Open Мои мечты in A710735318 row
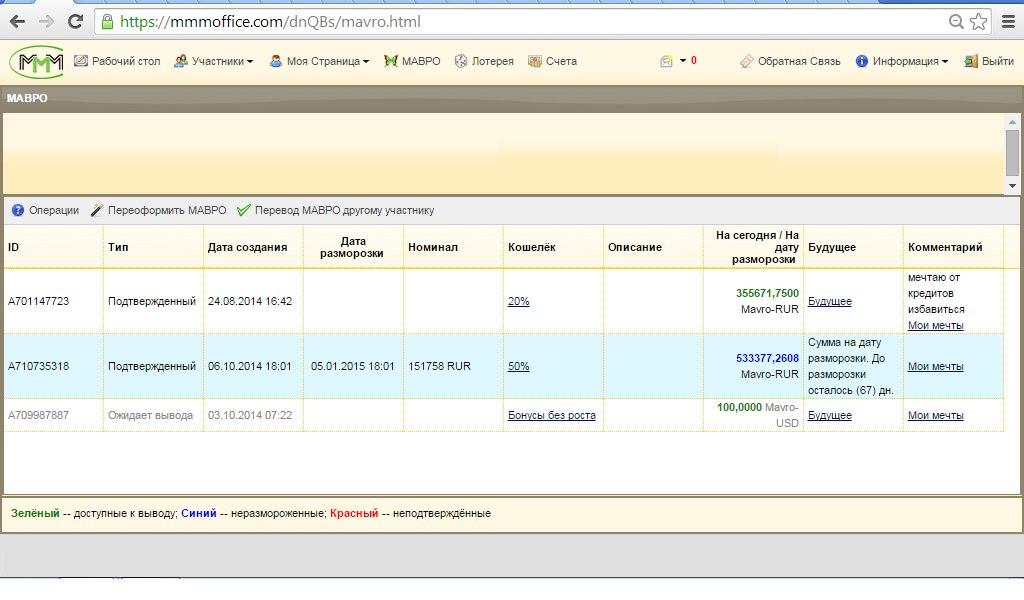1024x600 pixels. point(935,366)
